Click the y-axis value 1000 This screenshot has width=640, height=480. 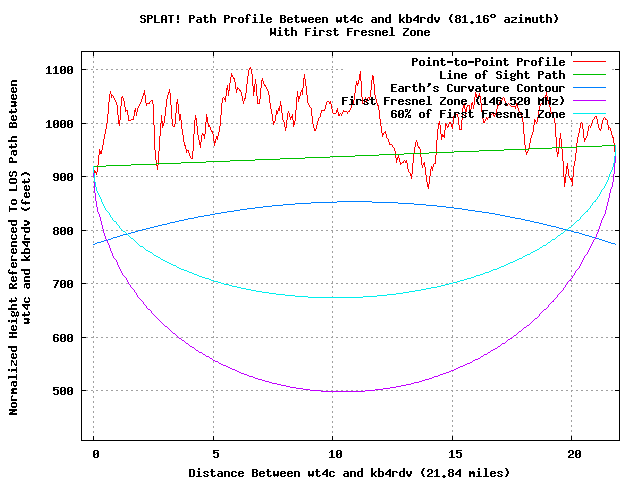59,124
